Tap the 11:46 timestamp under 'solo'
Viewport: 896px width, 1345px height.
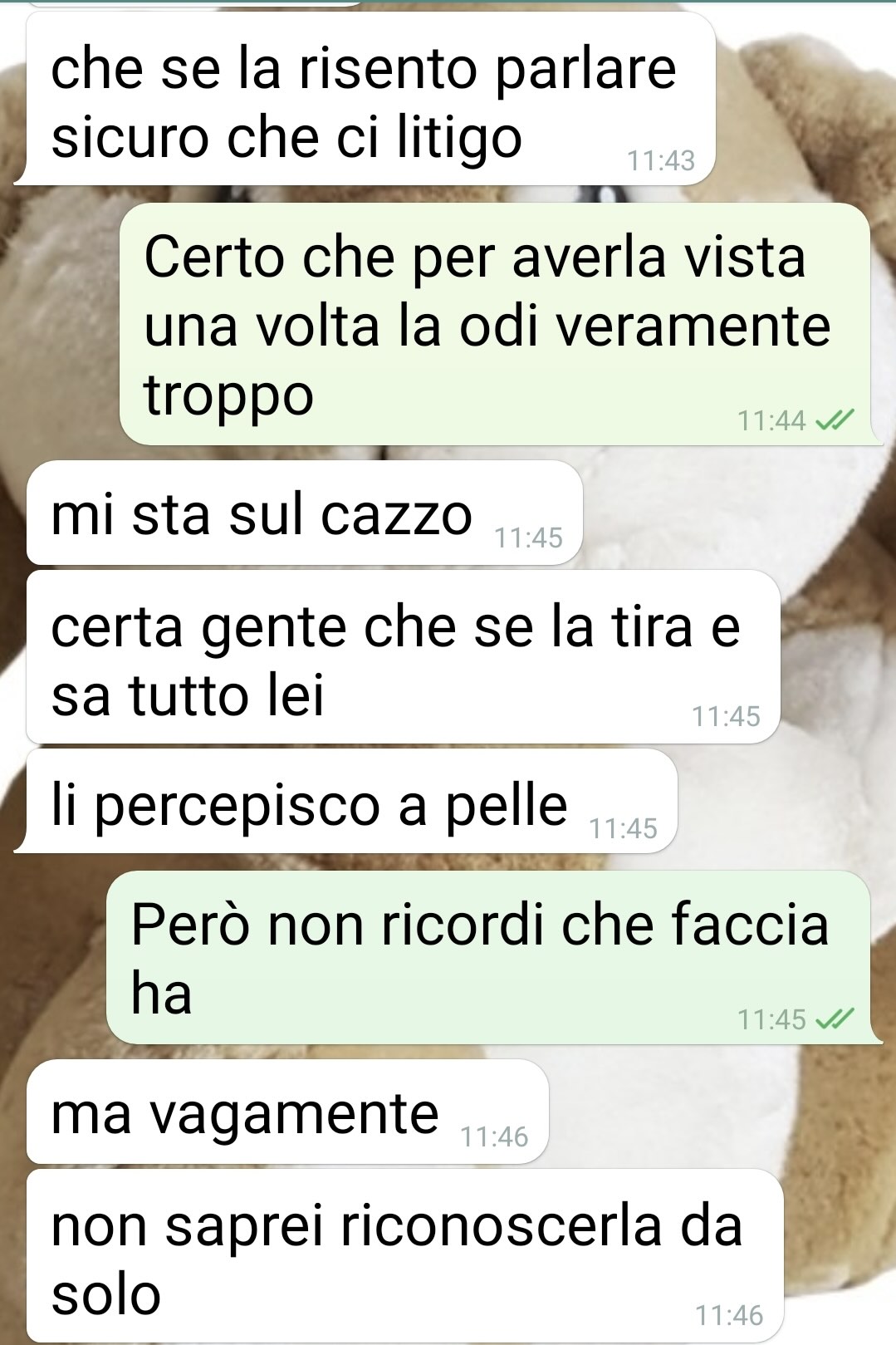click(729, 1315)
